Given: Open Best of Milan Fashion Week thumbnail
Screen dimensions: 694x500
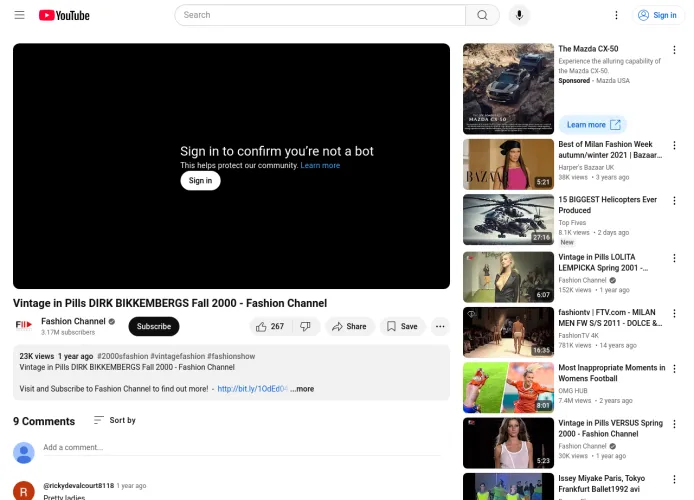Looking at the screenshot, I should (508, 164).
